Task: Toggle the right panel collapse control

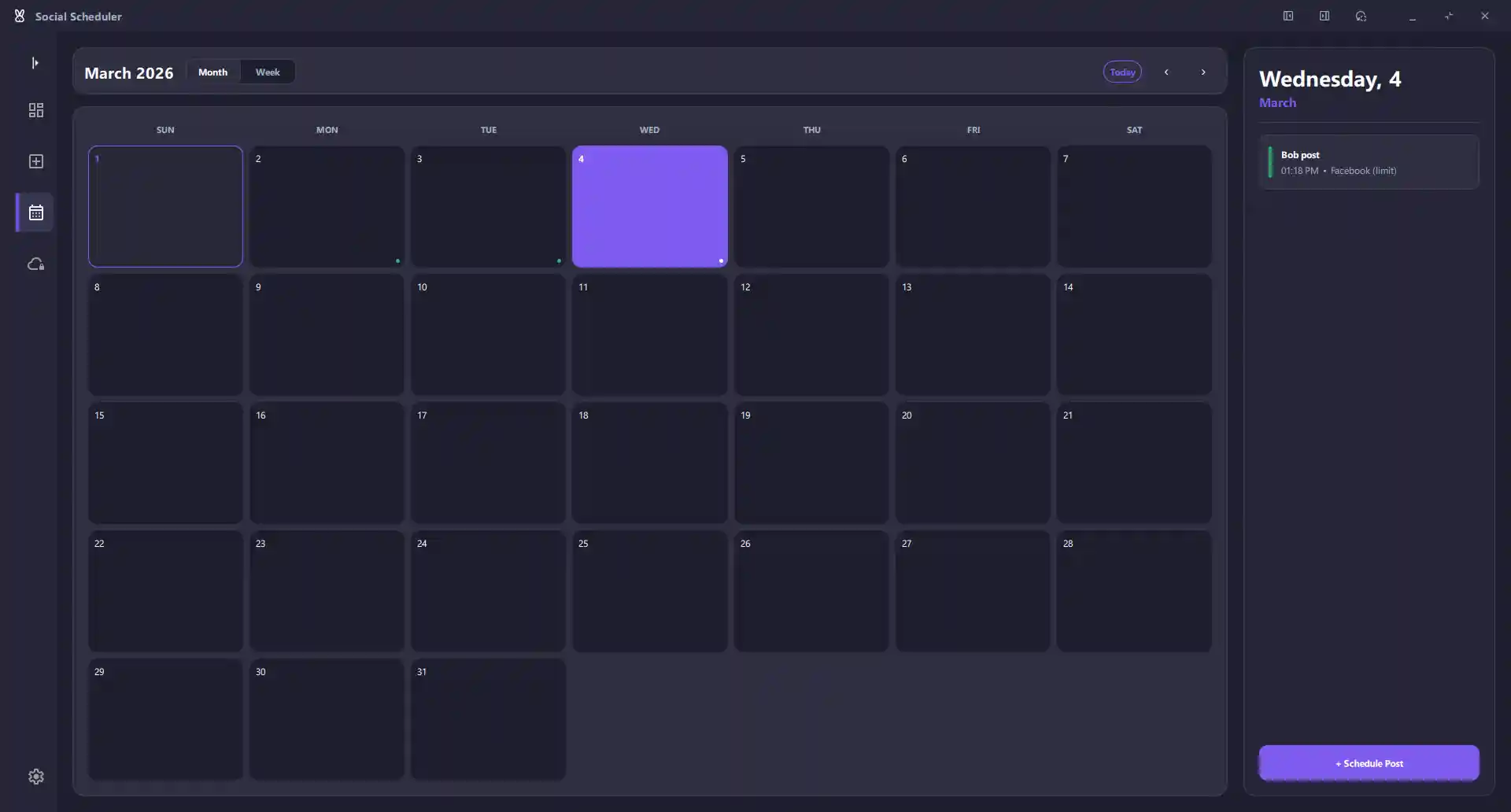Action: [1324, 16]
